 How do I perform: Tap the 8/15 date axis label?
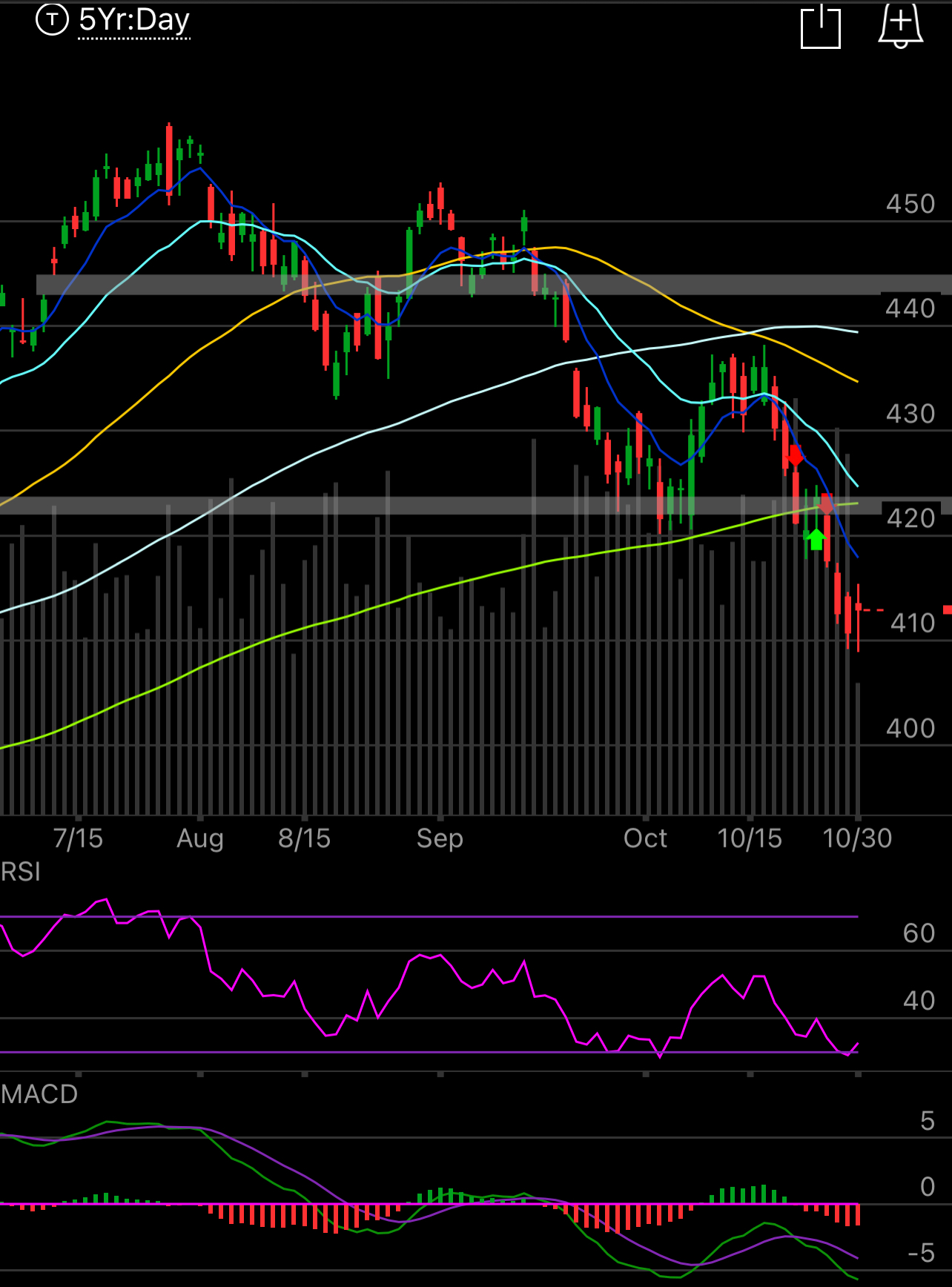(304, 838)
